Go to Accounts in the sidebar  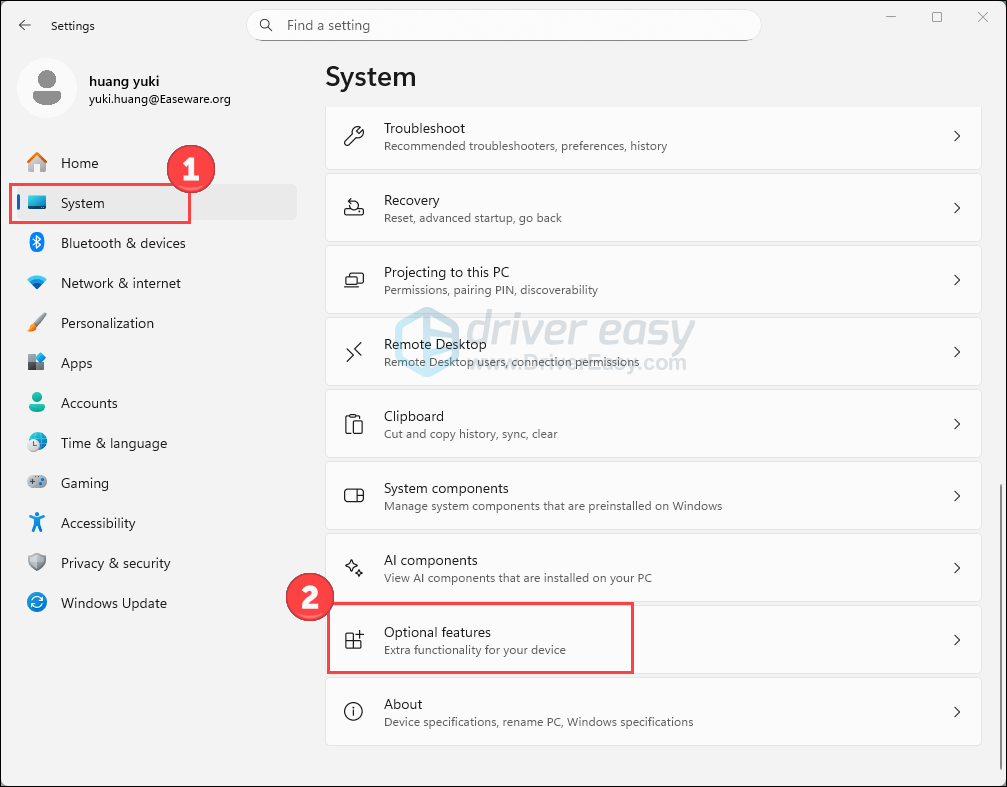89,403
